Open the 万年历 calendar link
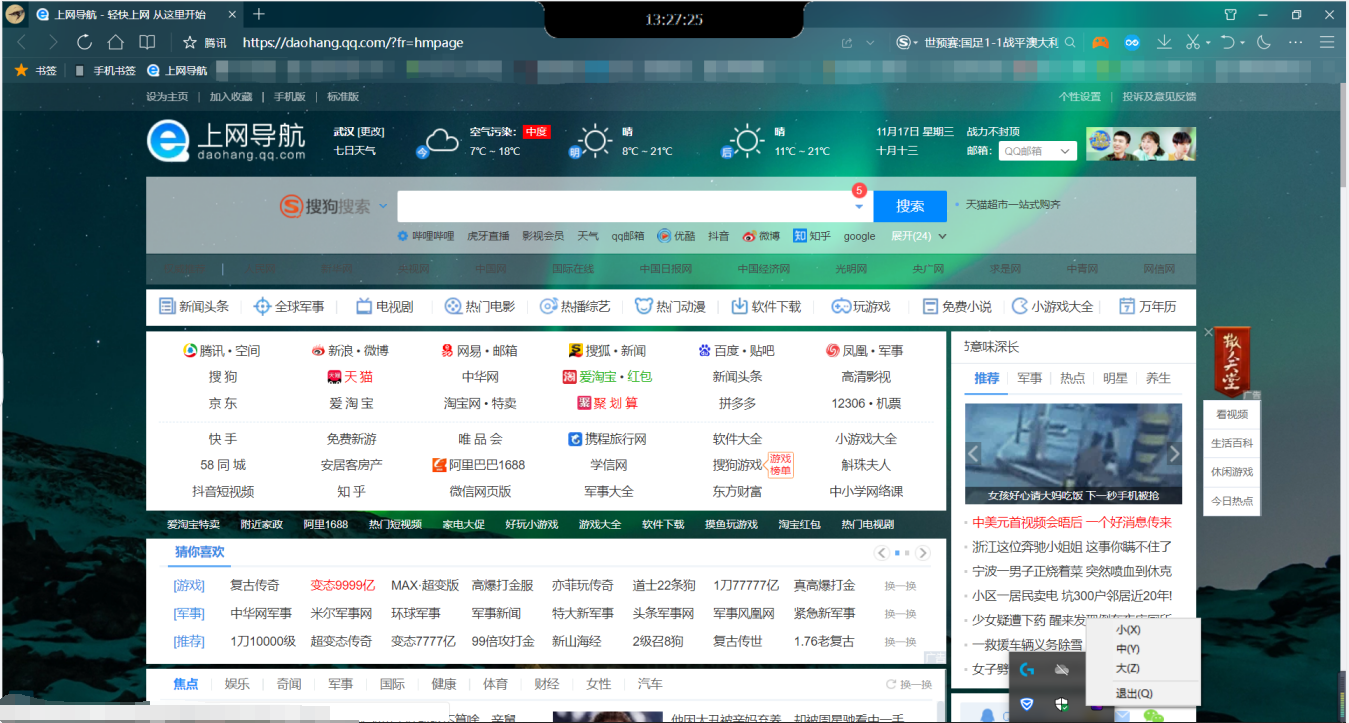The image size is (1349, 723). pos(1147,306)
